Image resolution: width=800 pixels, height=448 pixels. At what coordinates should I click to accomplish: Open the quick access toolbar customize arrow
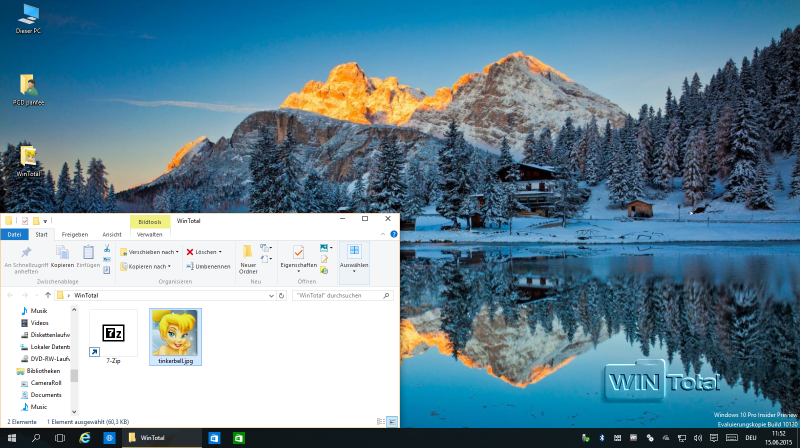(45, 221)
